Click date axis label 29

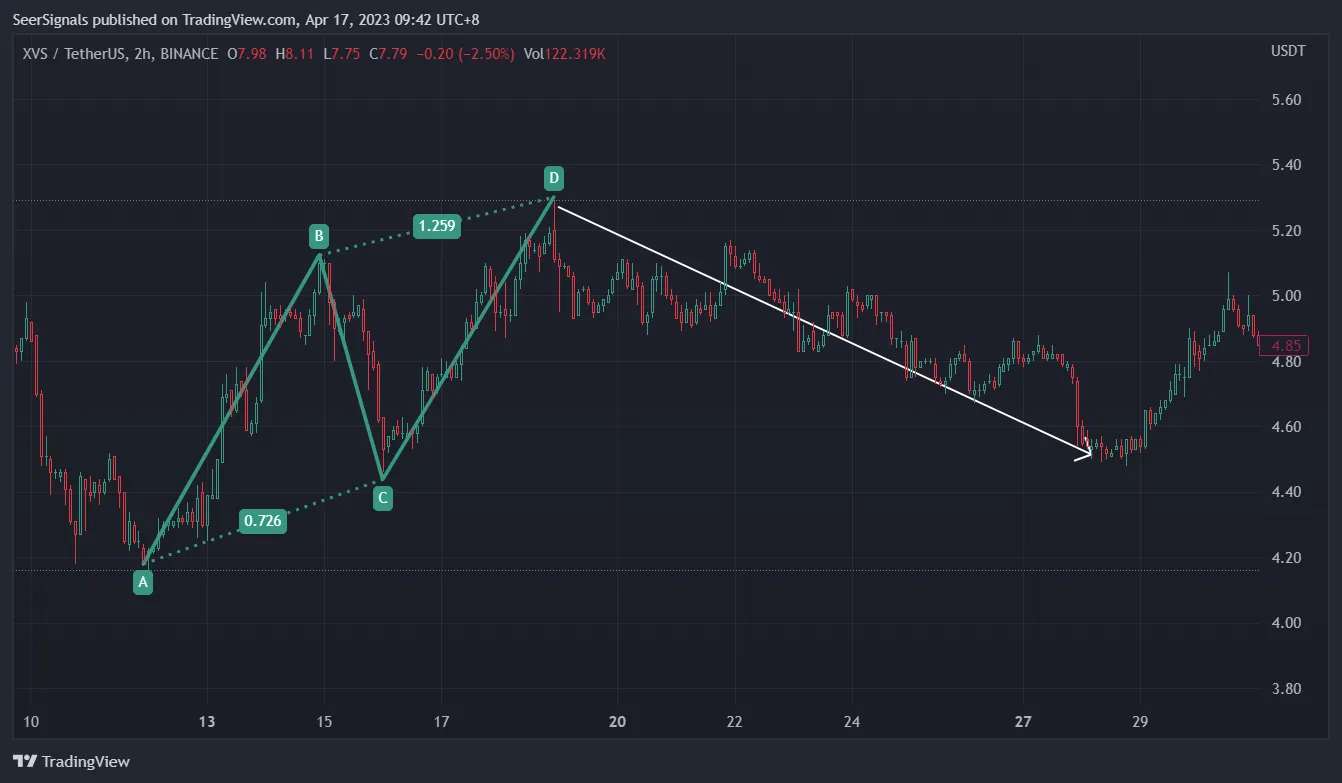coord(1141,722)
